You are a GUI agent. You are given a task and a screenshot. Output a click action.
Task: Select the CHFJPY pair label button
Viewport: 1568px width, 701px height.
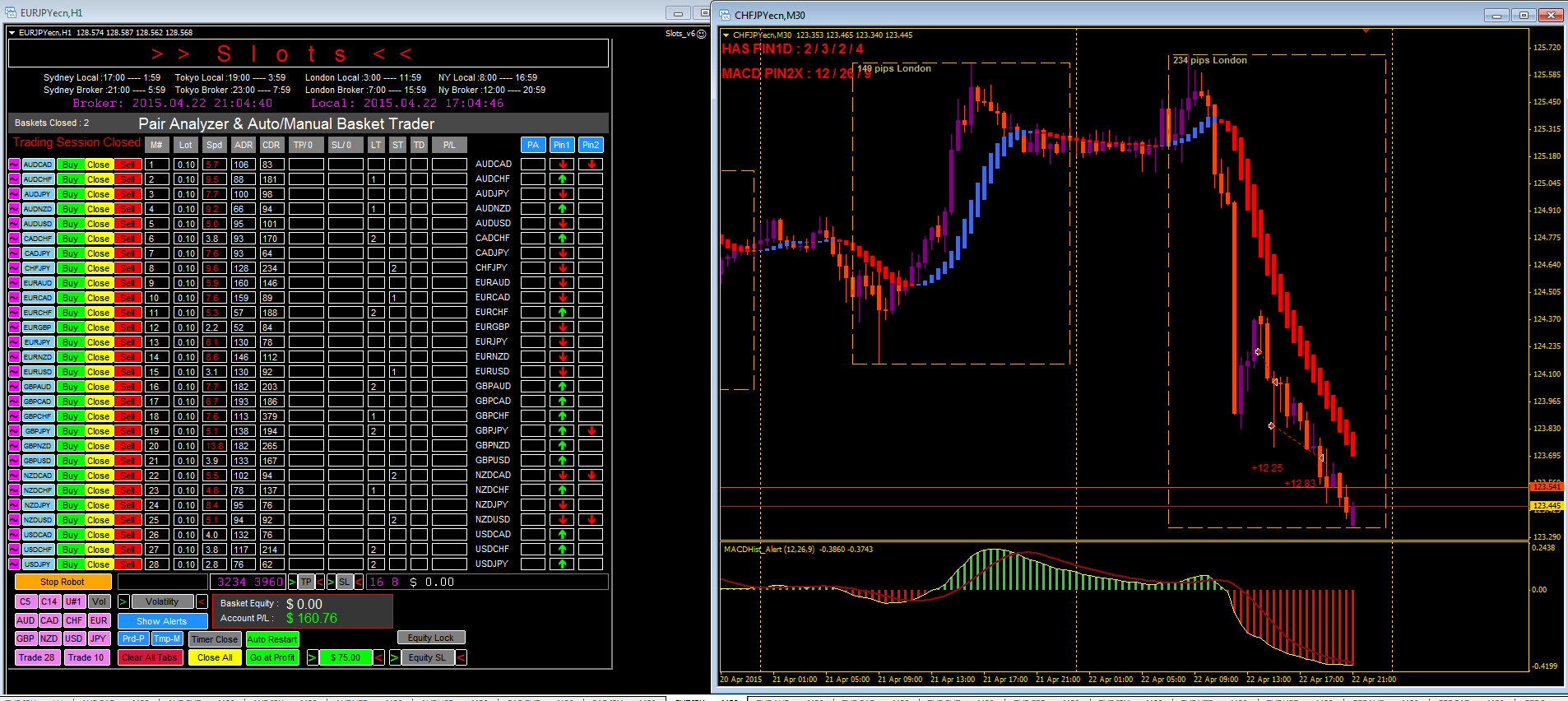pos(38,268)
